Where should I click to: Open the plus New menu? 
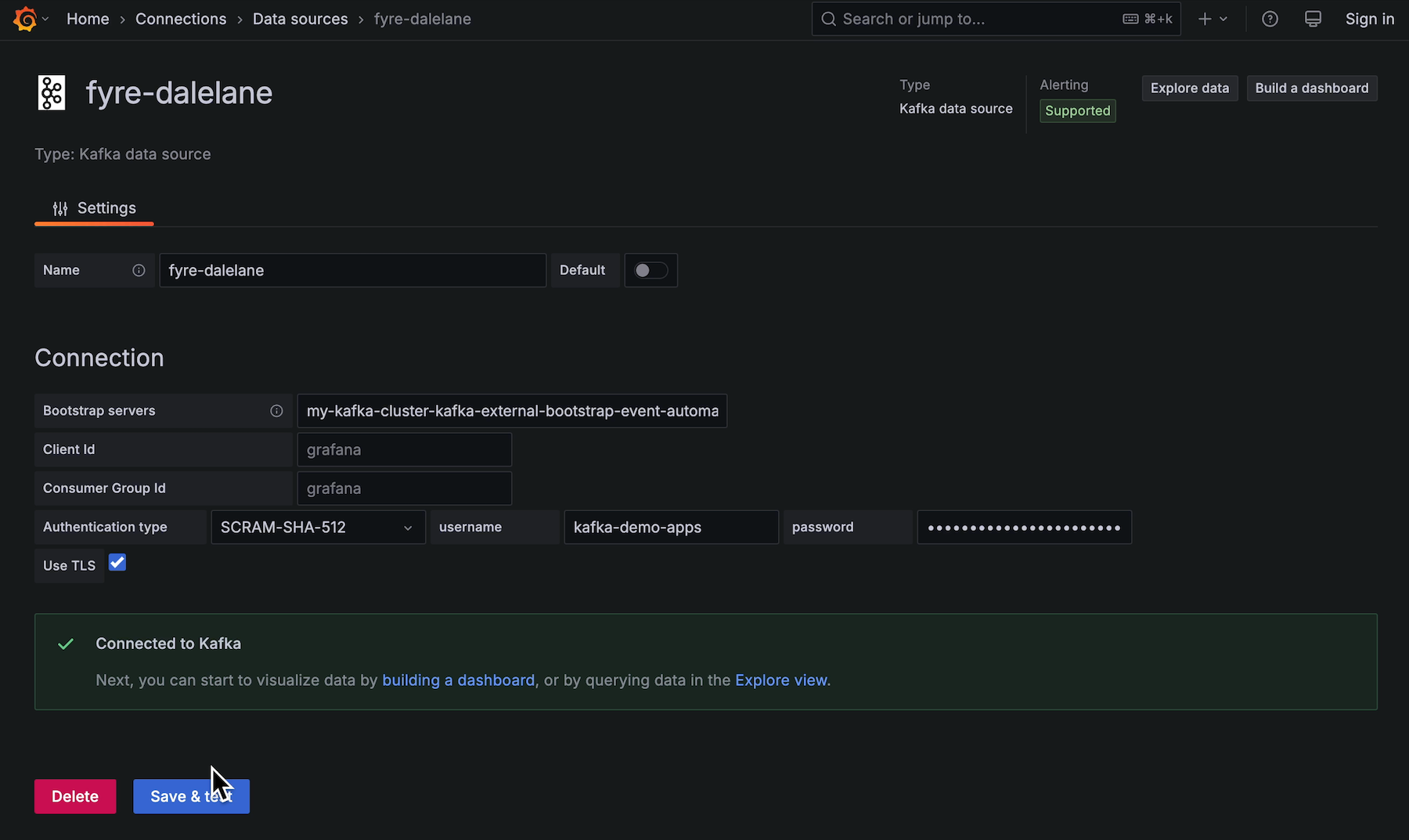point(1213,19)
